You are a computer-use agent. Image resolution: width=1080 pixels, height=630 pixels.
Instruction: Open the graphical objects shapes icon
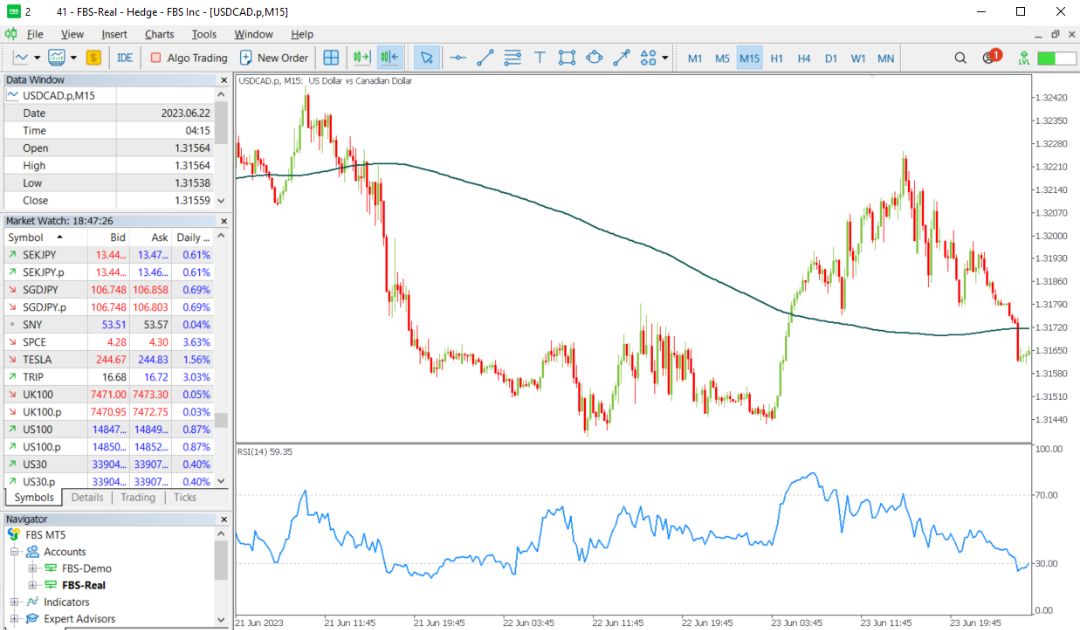(x=648, y=58)
